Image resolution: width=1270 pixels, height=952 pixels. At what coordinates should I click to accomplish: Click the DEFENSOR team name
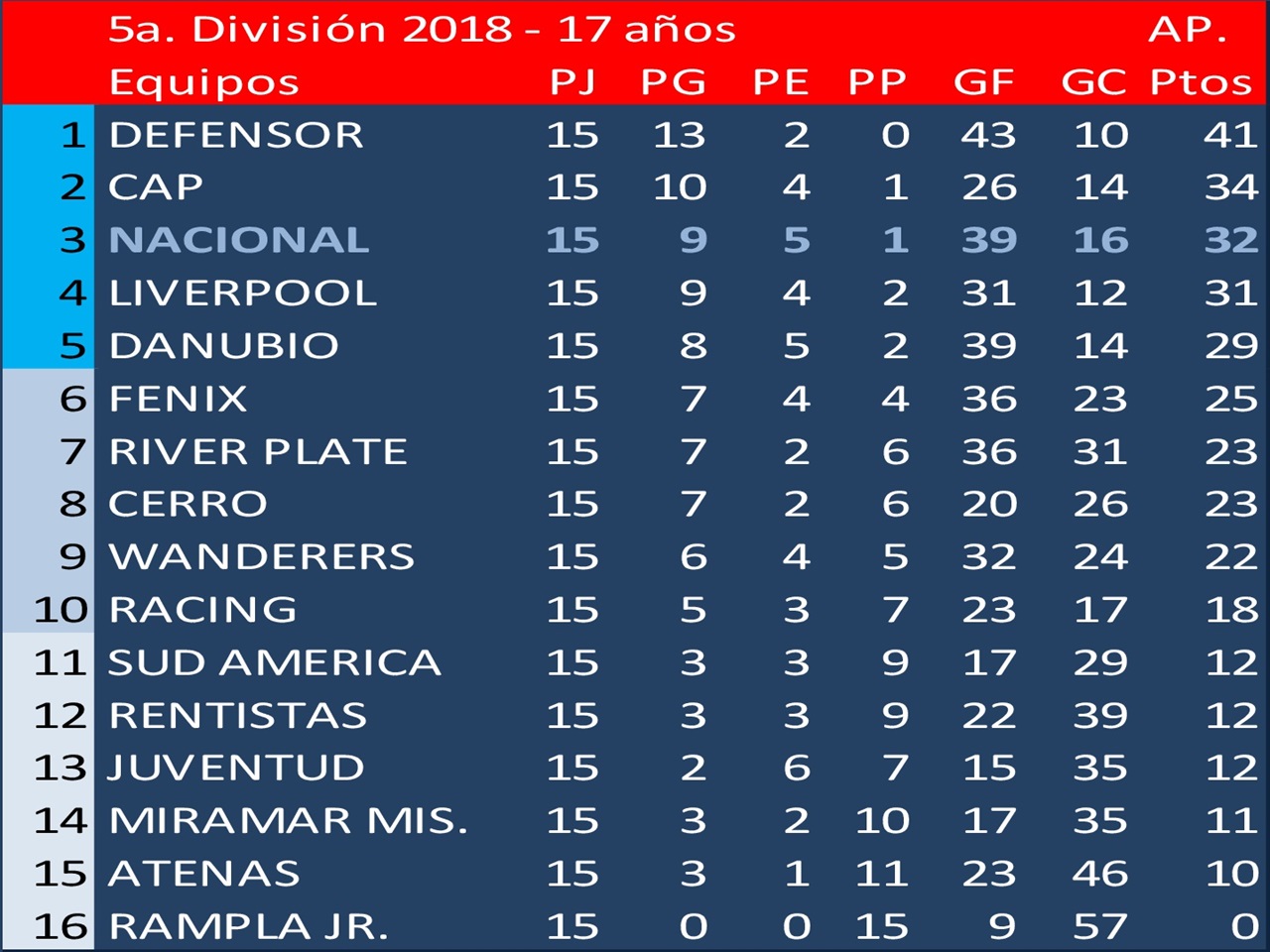tap(236, 135)
